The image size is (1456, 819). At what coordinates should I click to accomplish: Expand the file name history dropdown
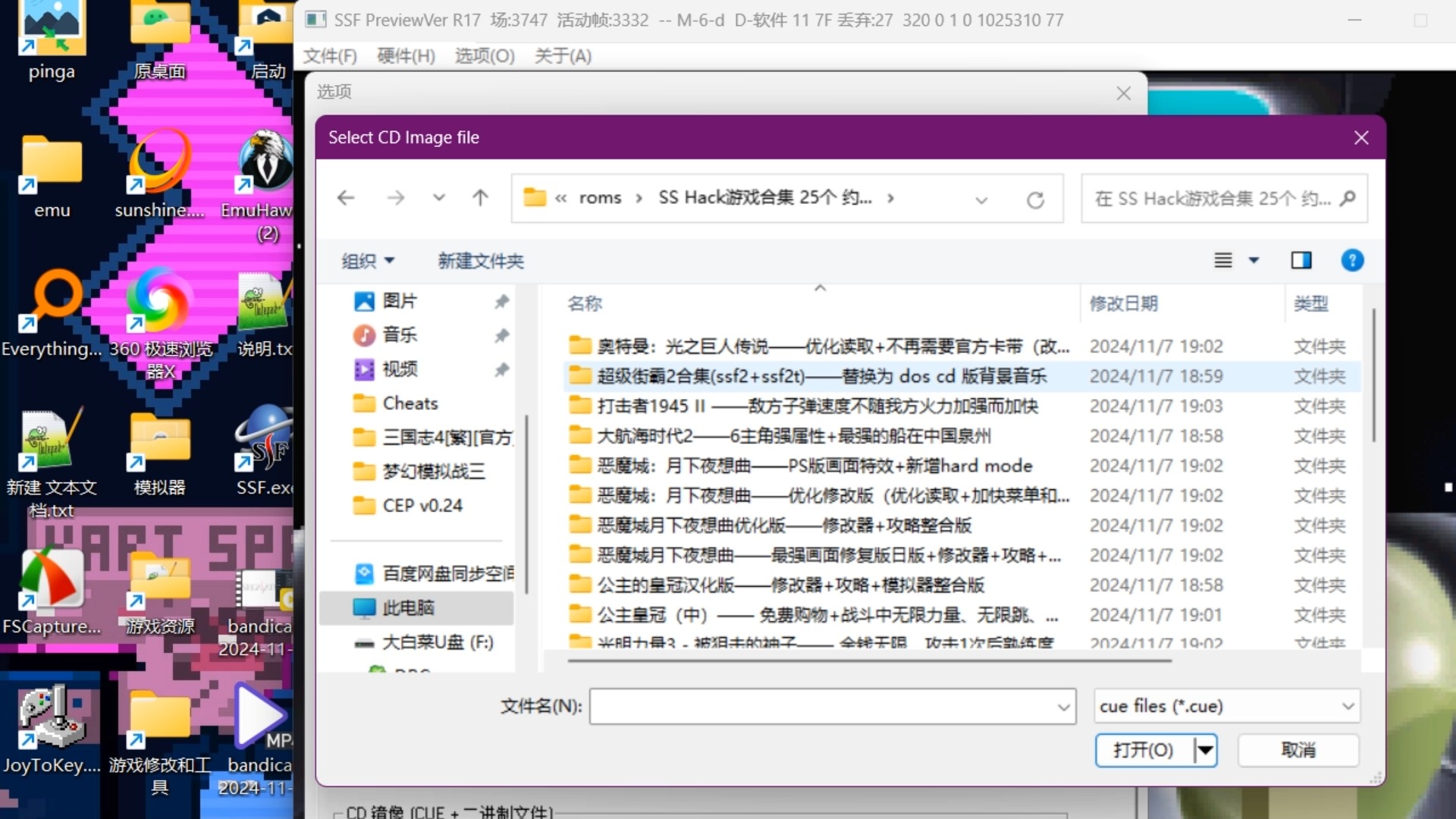[1064, 708]
